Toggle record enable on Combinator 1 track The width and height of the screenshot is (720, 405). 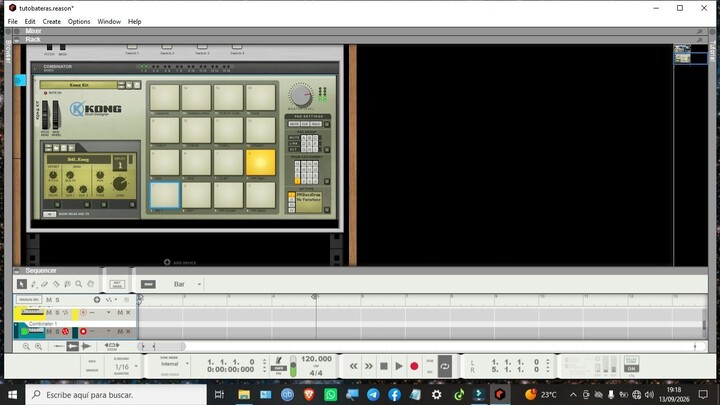point(83,331)
